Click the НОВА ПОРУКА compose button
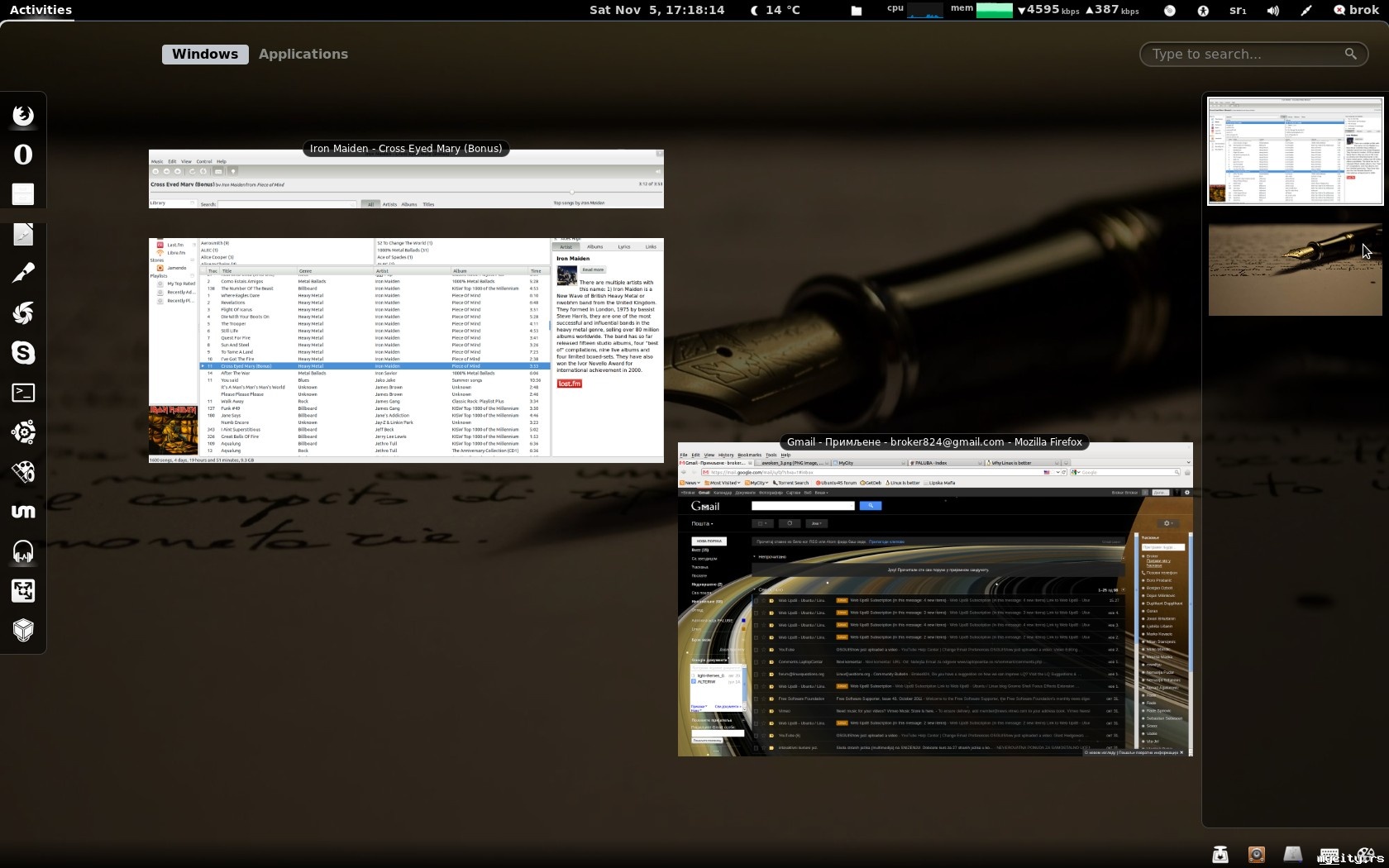 tap(709, 541)
